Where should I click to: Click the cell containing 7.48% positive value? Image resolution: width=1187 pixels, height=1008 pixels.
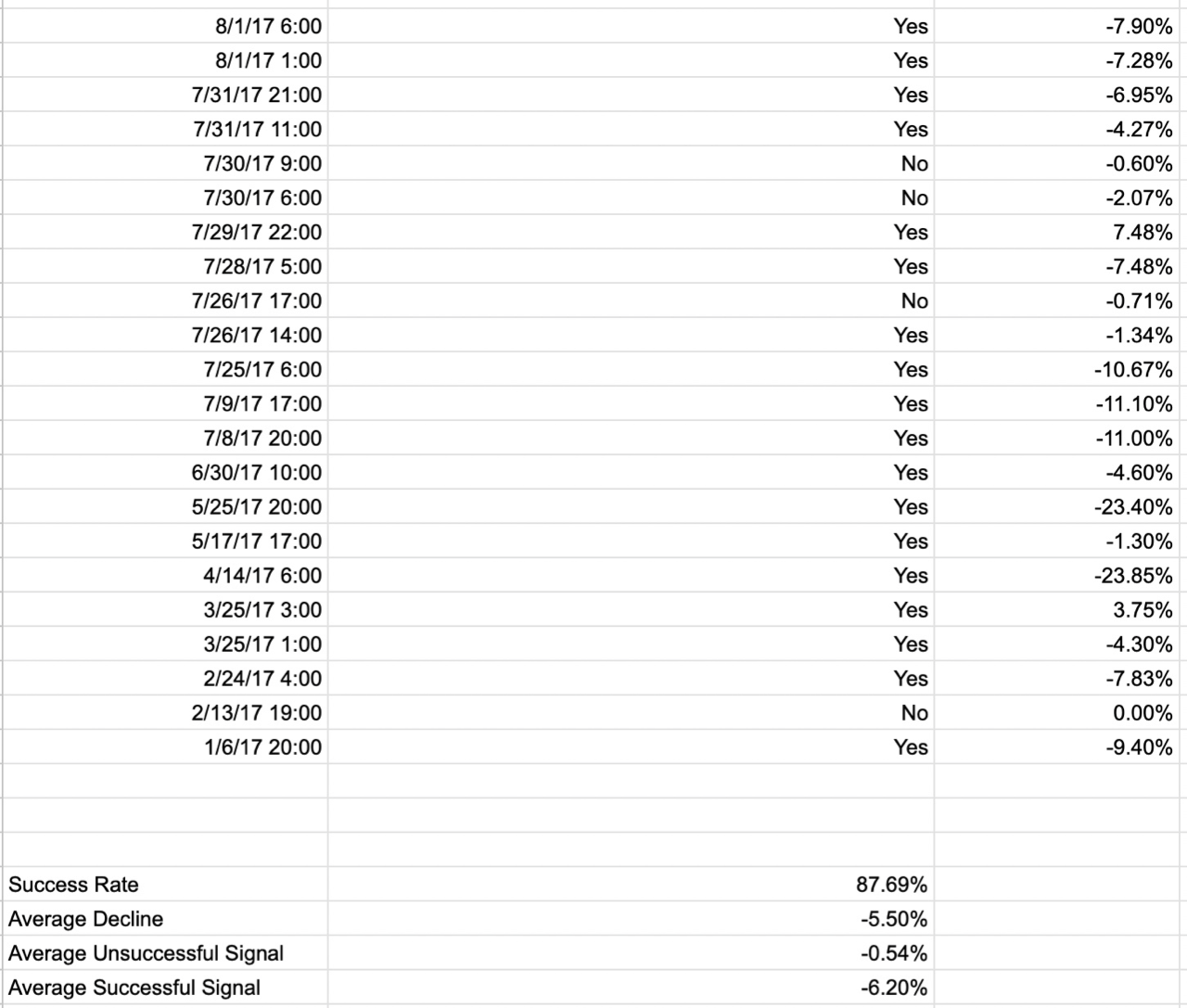(x=1061, y=232)
